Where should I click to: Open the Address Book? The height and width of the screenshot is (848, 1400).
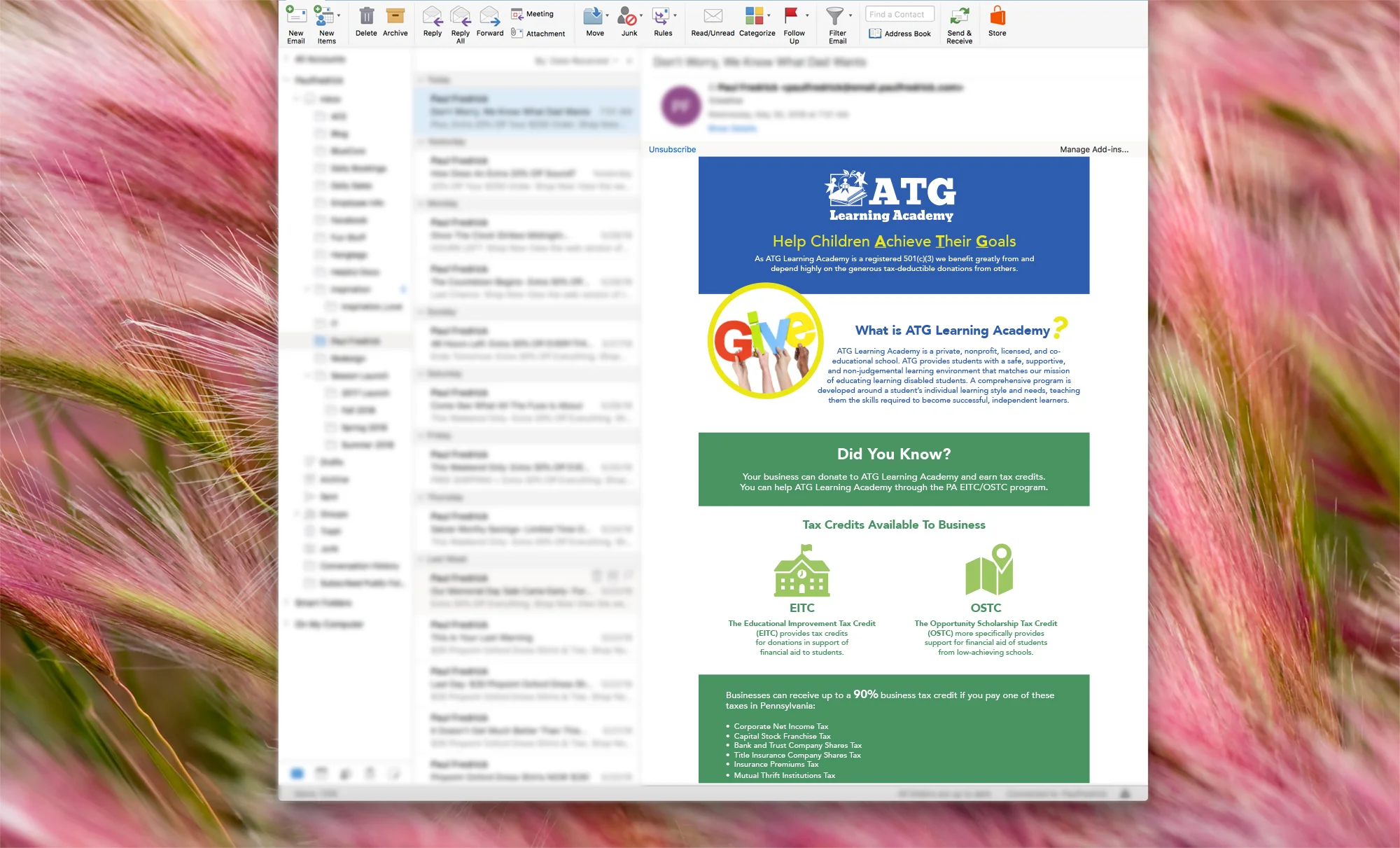[900, 34]
